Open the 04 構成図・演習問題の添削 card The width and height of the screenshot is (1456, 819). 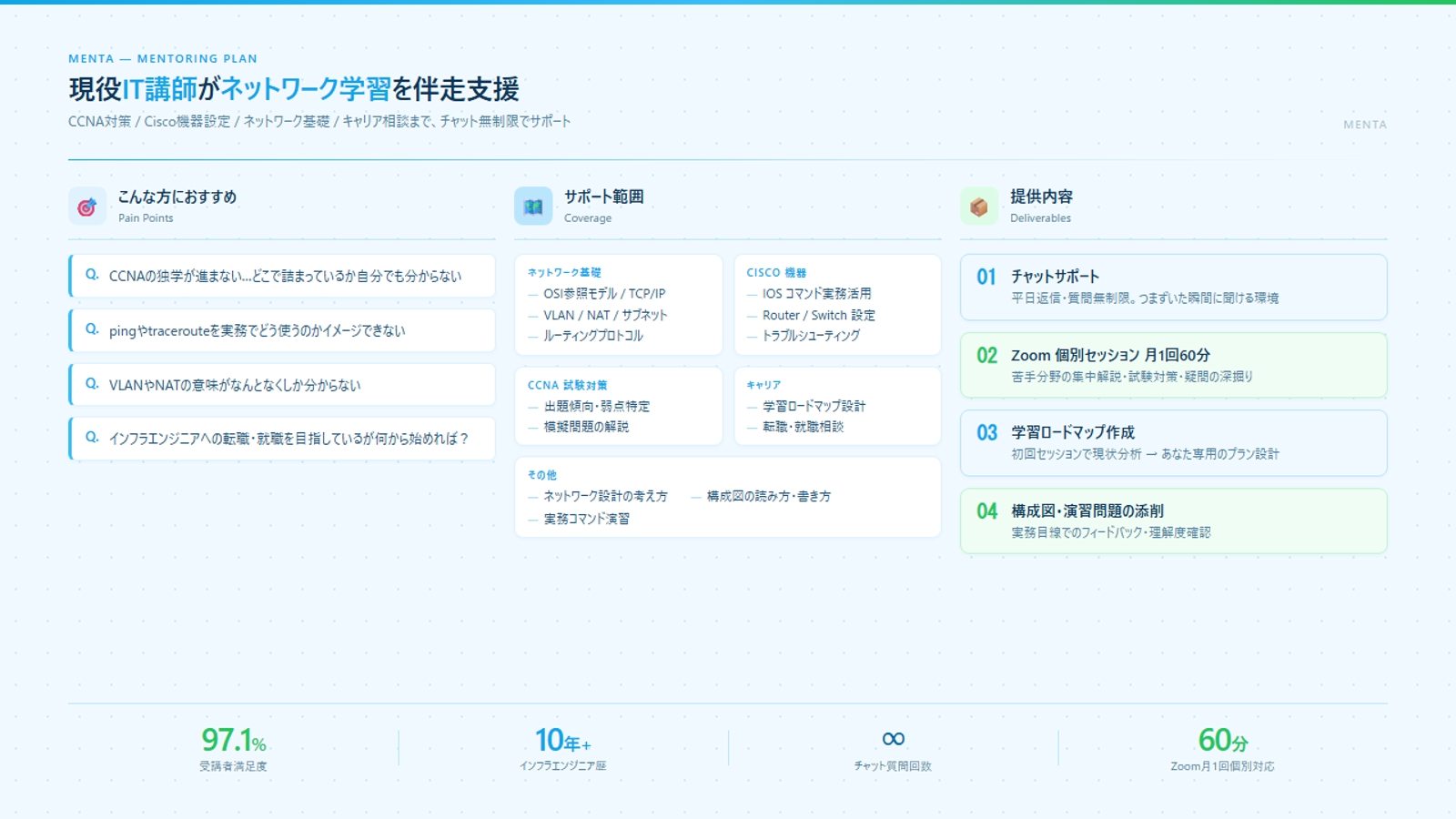[x=1174, y=521]
